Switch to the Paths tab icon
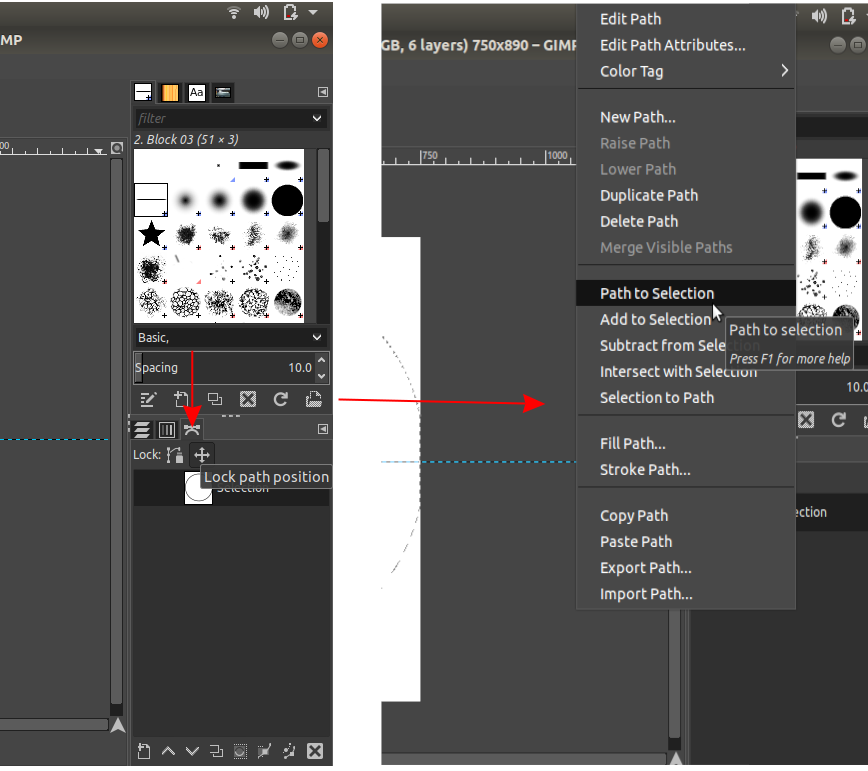Image resolution: width=868 pixels, height=771 pixels. click(x=192, y=429)
